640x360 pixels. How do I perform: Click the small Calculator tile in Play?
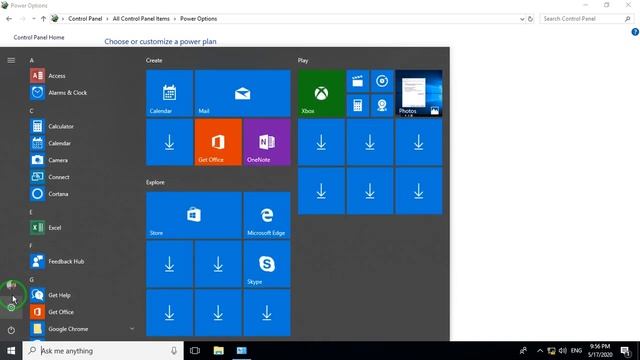point(358,105)
